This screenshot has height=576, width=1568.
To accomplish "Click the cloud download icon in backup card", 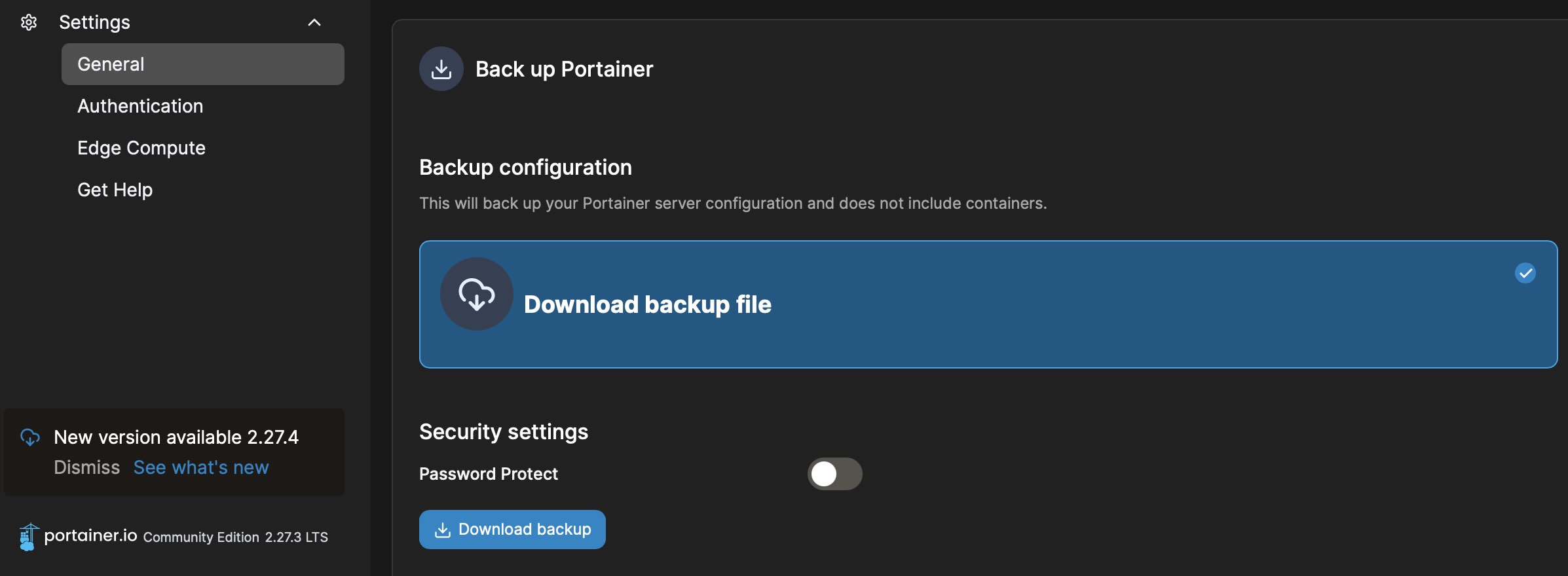I will 477,294.
